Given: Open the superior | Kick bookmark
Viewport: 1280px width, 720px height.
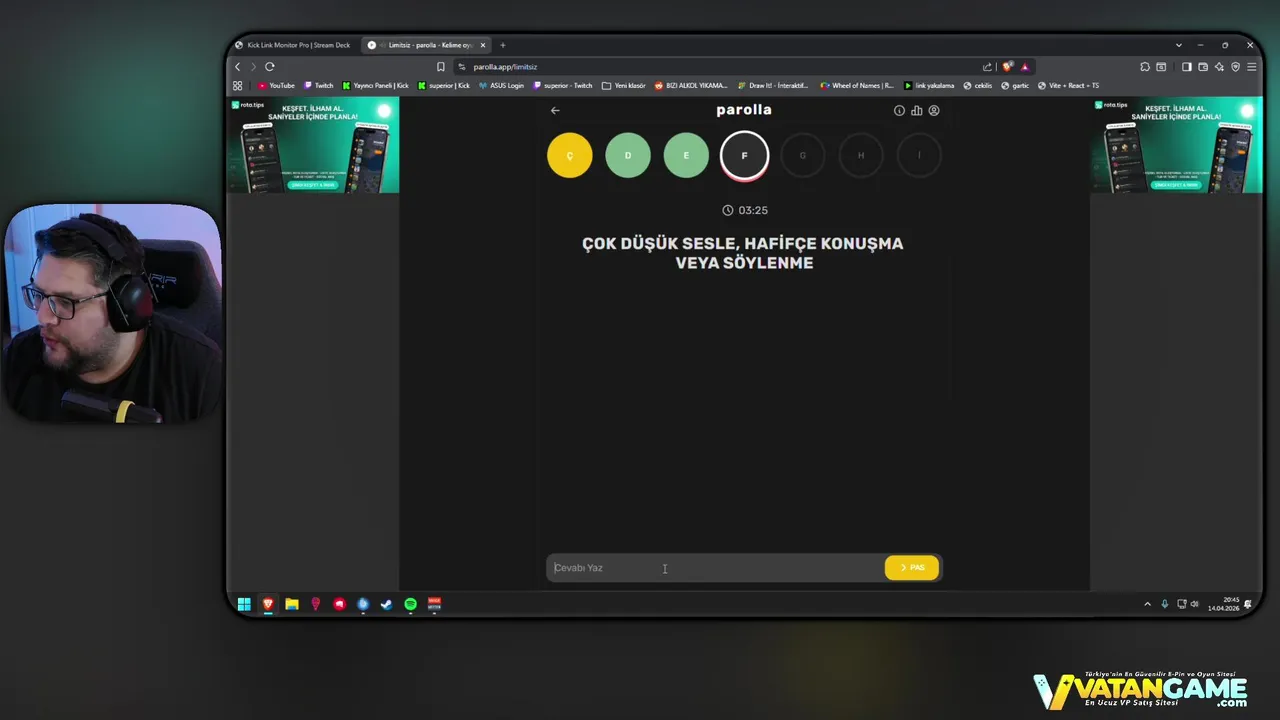Looking at the screenshot, I should point(444,86).
